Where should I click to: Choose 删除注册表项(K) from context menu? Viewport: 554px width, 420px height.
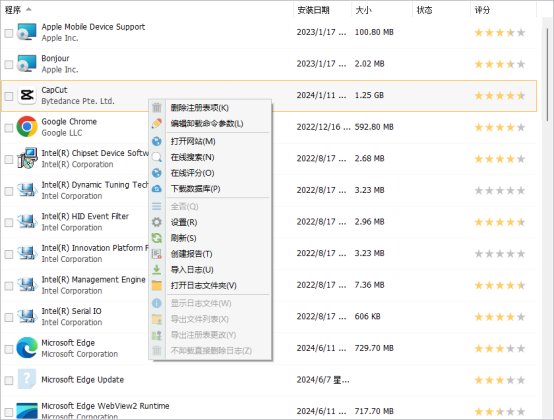[x=211, y=108]
